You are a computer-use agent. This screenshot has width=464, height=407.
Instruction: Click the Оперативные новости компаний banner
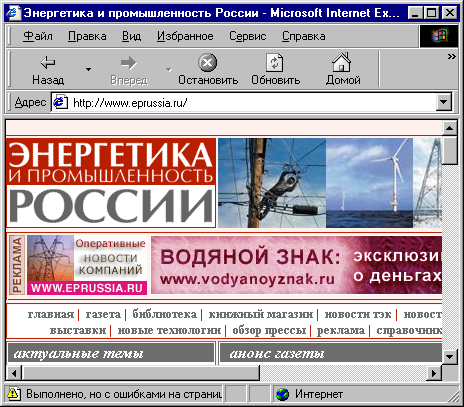pyautogui.click(x=87, y=265)
